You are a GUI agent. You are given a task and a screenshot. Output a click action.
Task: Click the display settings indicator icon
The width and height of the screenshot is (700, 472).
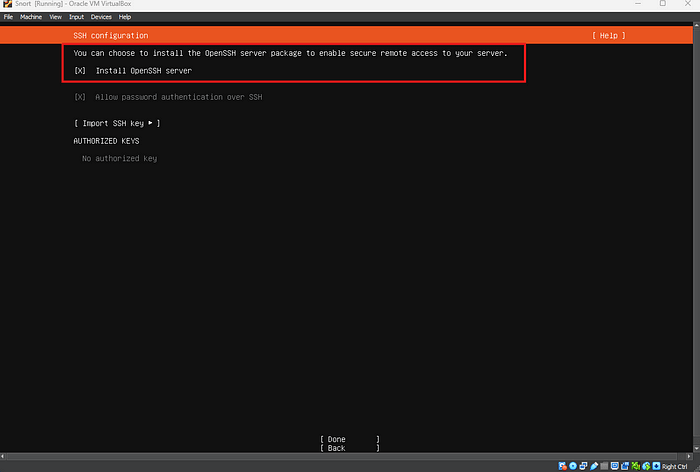coord(615,466)
